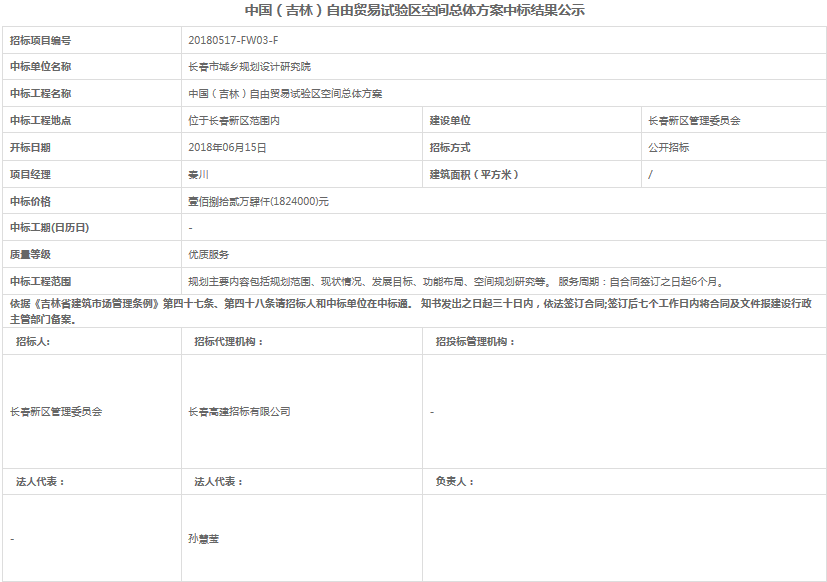Click the 中标工程名称 label cell
The width and height of the screenshot is (827, 582).
41,94
